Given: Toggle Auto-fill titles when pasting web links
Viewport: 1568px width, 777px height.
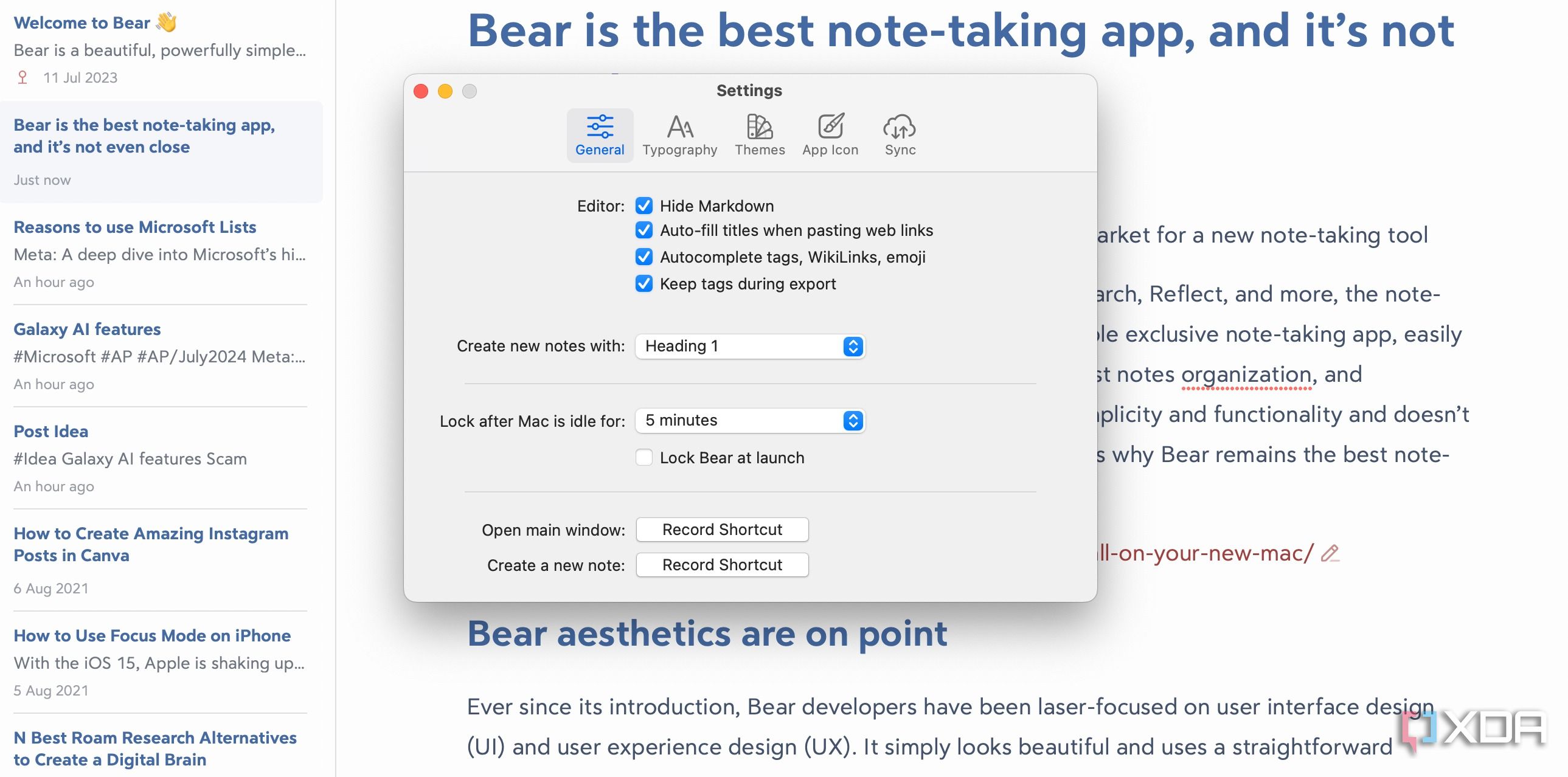Looking at the screenshot, I should coord(644,230).
